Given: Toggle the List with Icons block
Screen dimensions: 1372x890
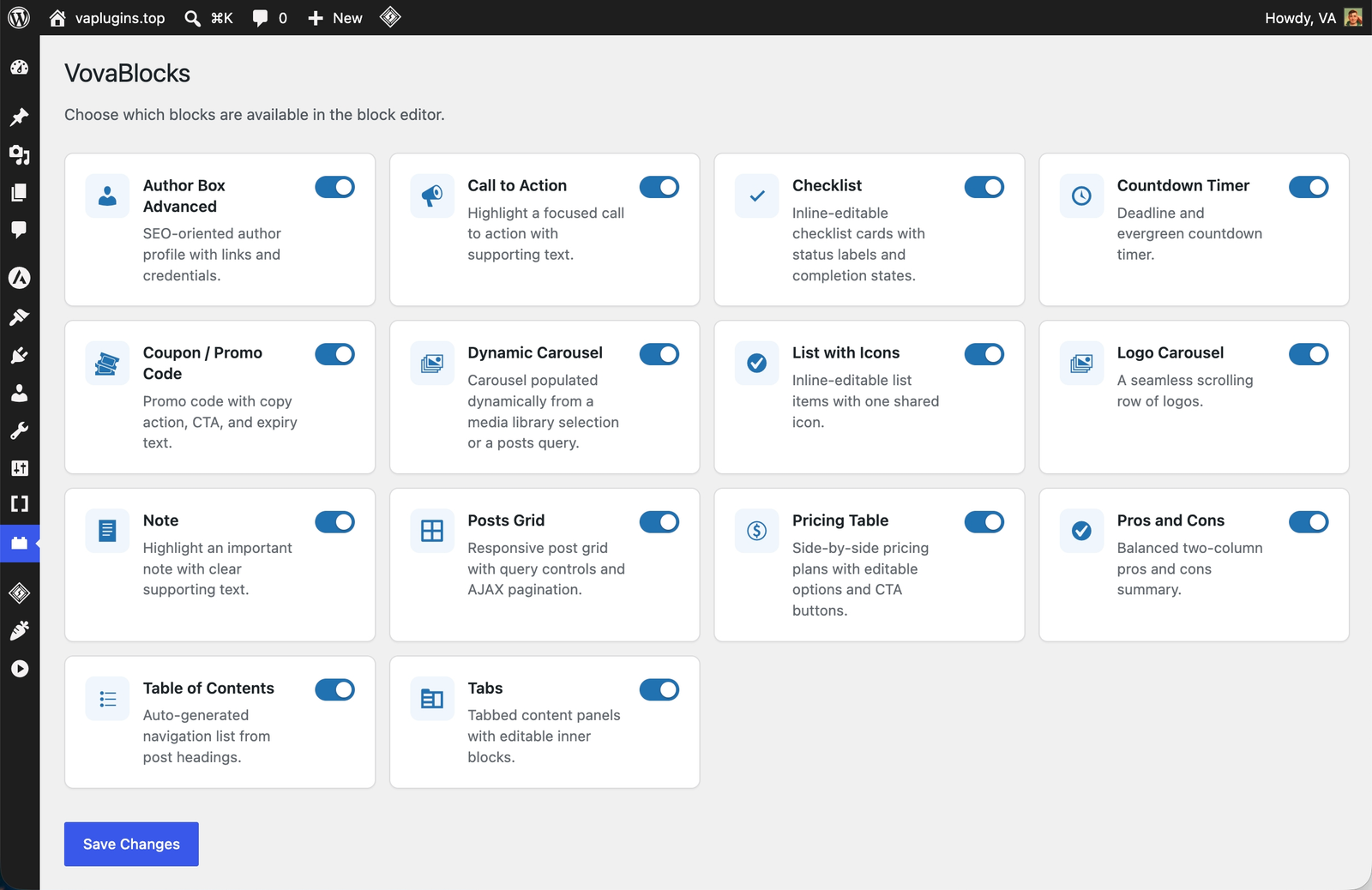Looking at the screenshot, I should [x=984, y=354].
